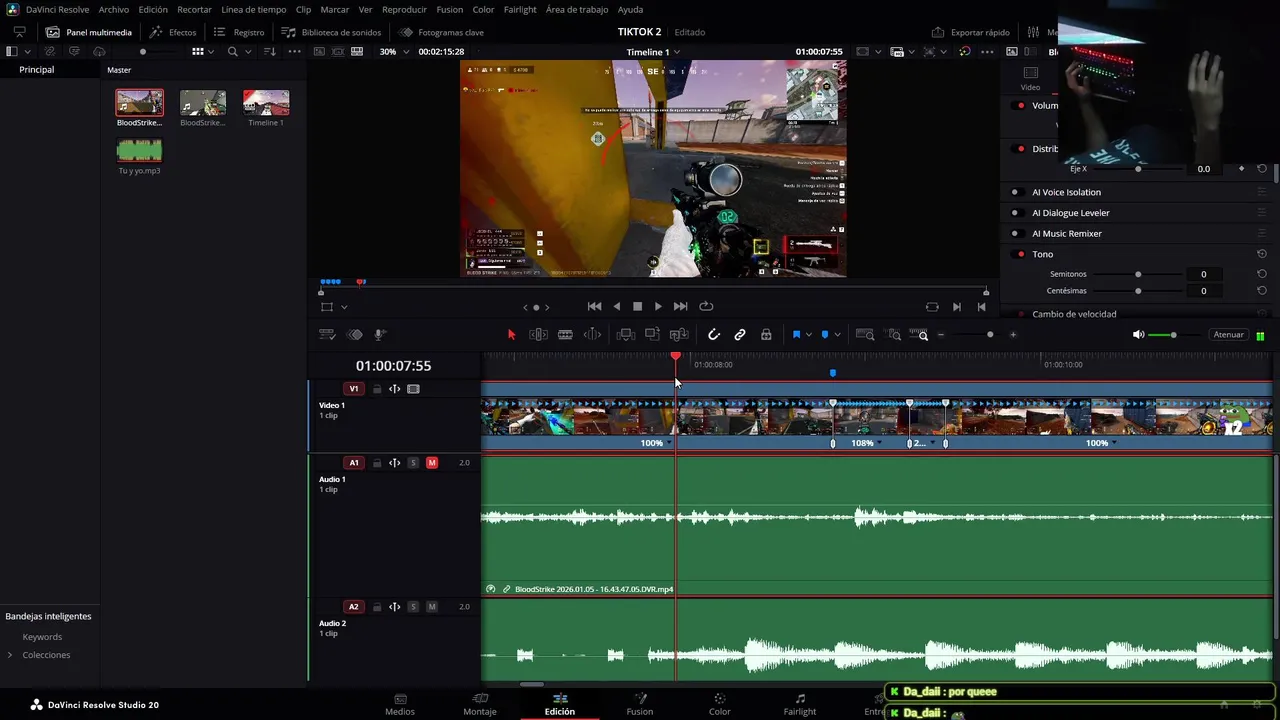Toggle the position lock padlock icon
1280x720 pixels.
click(766, 335)
